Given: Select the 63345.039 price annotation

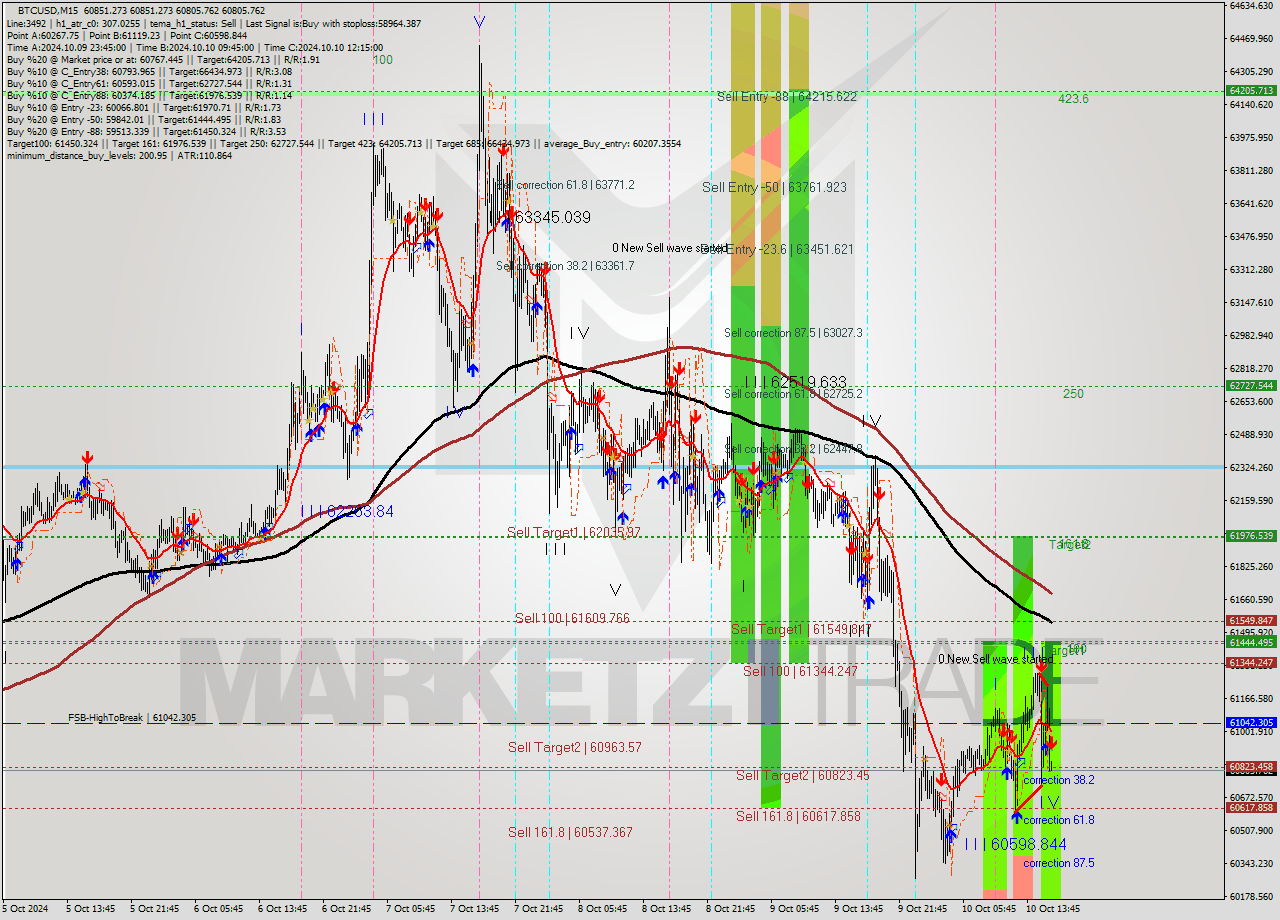Looking at the screenshot, I should pos(553,217).
